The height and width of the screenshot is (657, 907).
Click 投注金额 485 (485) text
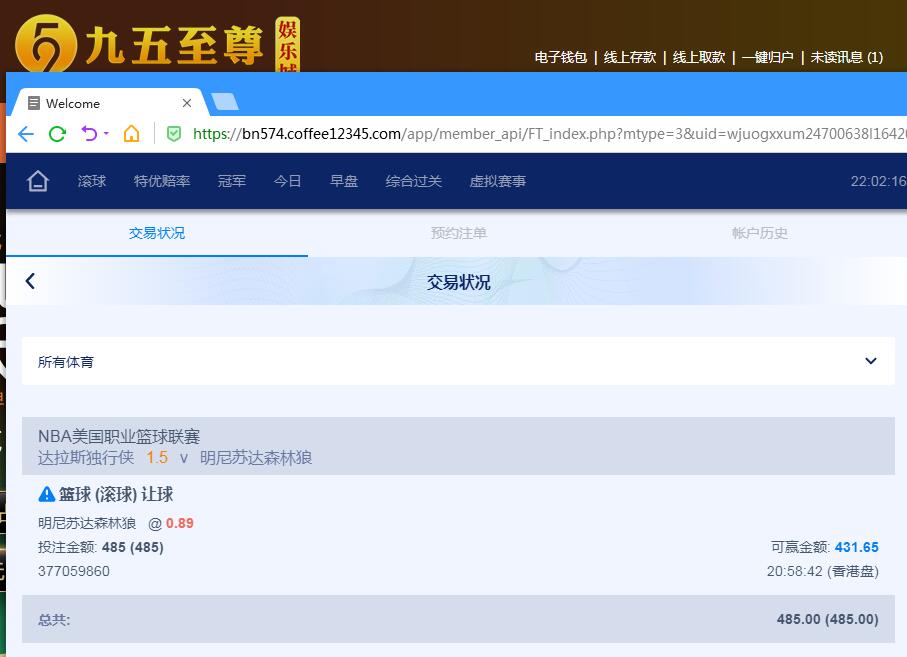(101, 547)
